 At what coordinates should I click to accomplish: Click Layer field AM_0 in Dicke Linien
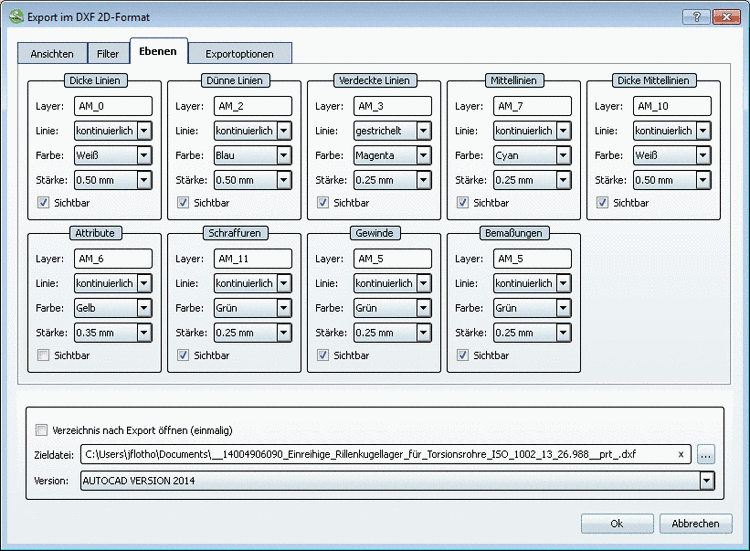coord(113,106)
